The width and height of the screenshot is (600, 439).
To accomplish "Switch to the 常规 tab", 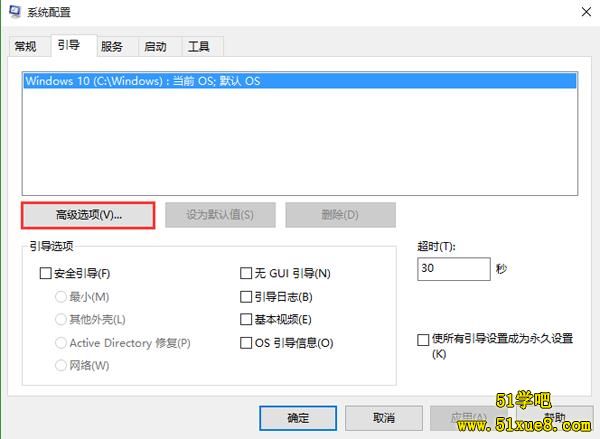I will (26, 46).
